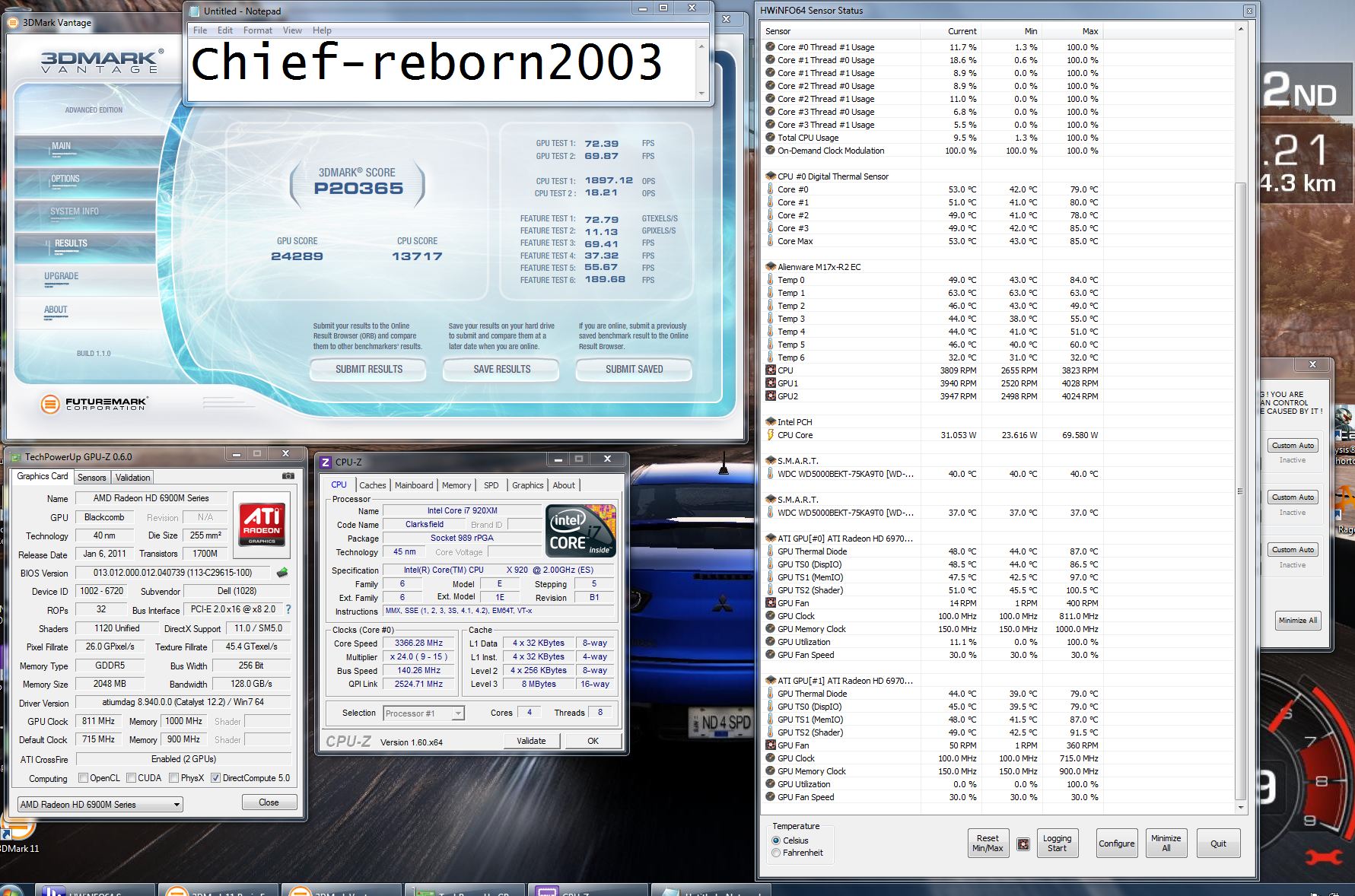Viewport: 1355px width, 896px height.
Task: Open the Processor #1 selection dropdown
Action: tap(424, 713)
